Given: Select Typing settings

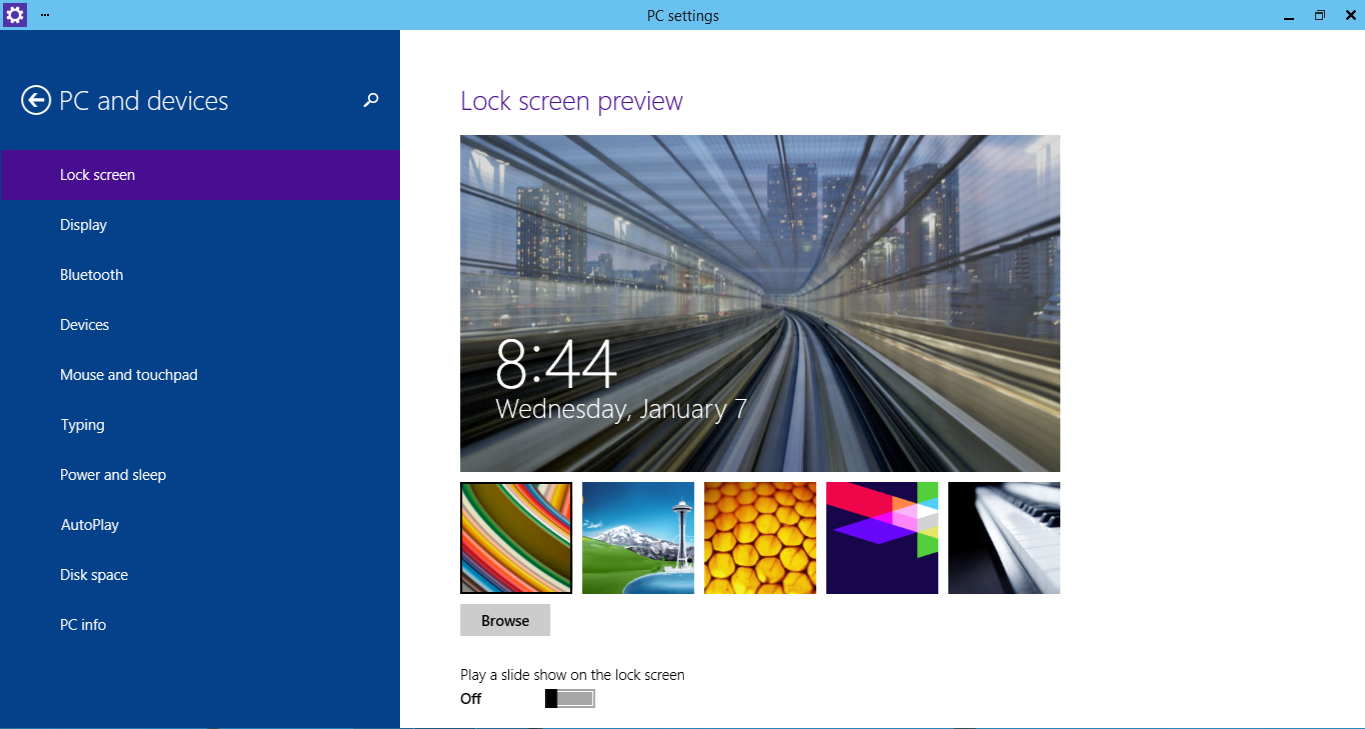Looking at the screenshot, I should 82,424.
